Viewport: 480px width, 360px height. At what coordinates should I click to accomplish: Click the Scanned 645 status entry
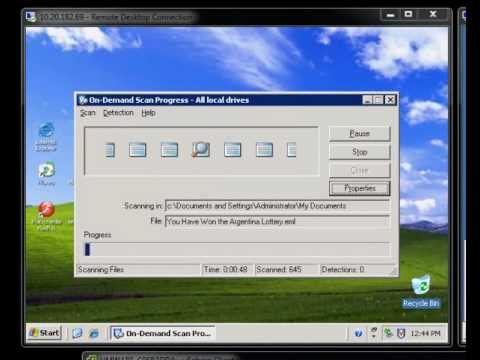[x=279, y=269]
